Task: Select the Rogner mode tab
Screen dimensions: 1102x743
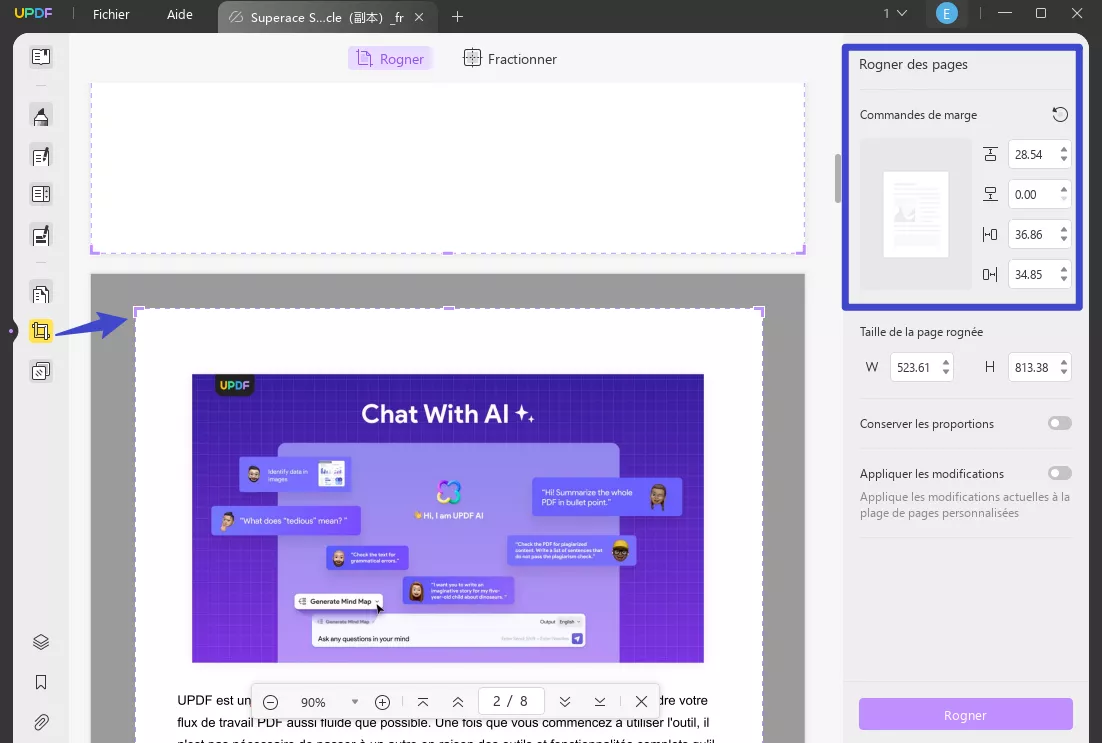Action: click(390, 58)
